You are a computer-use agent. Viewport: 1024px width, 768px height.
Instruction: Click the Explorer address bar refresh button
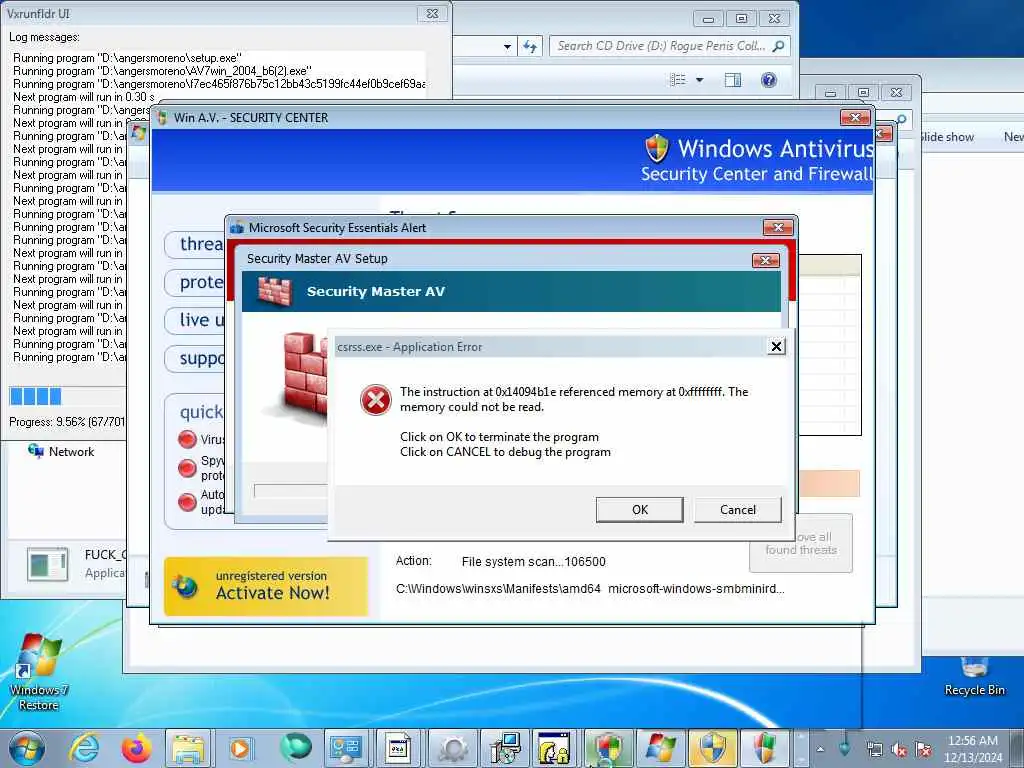point(530,46)
